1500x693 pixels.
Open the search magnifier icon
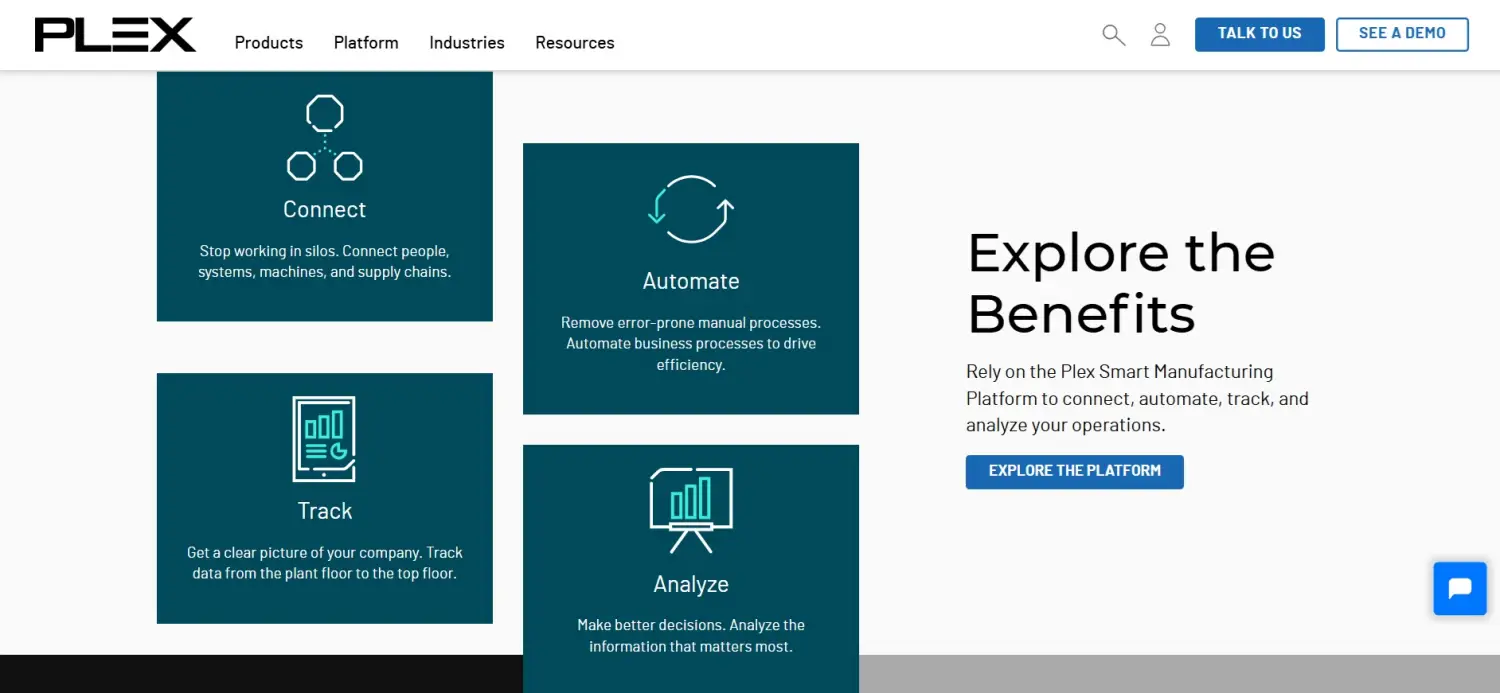(x=1113, y=35)
